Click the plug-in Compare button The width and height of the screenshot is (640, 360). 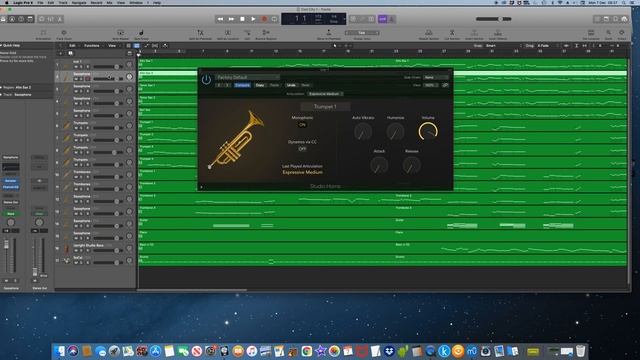[242, 85]
